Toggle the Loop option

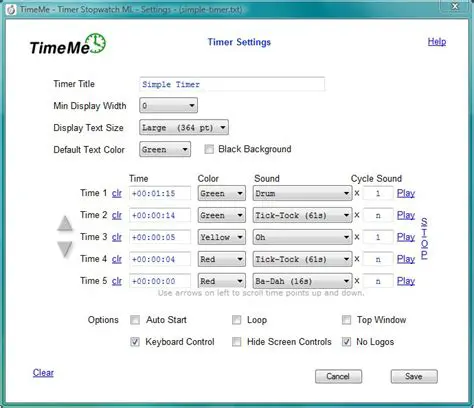[236, 320]
